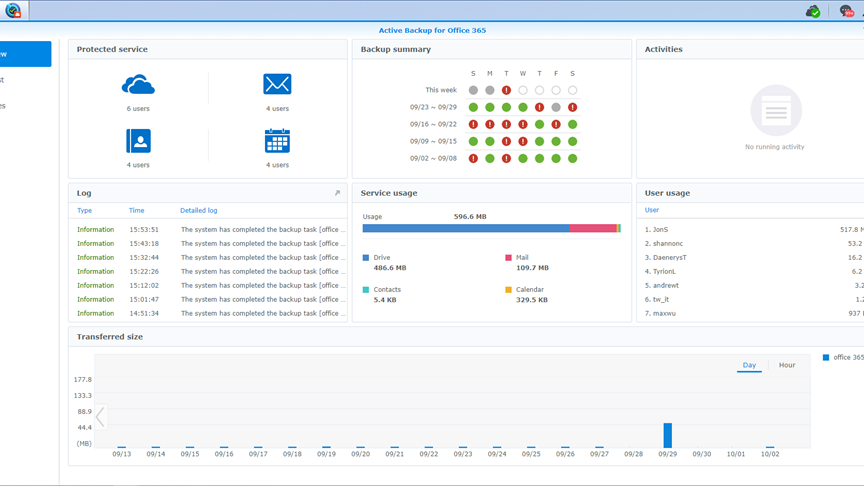Viewport: 864px width, 486px height.
Task: Select the highlighted overview item in sidebar
Action: (x=25, y=54)
